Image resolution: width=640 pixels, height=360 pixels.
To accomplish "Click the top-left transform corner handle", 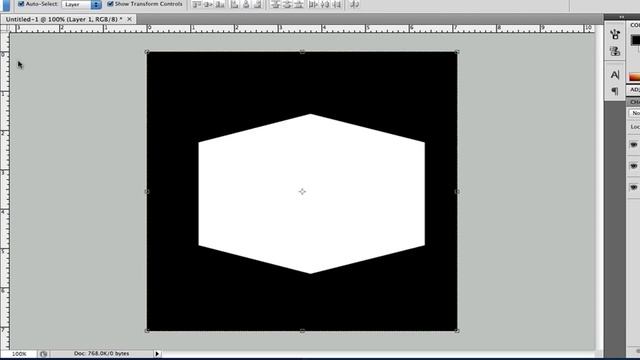I will click(147, 52).
